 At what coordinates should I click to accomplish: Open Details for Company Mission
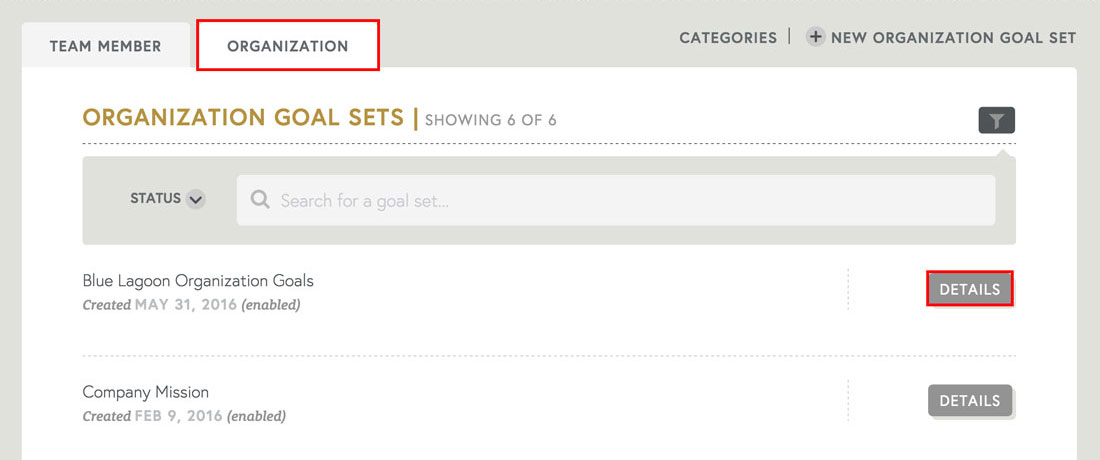click(970, 401)
